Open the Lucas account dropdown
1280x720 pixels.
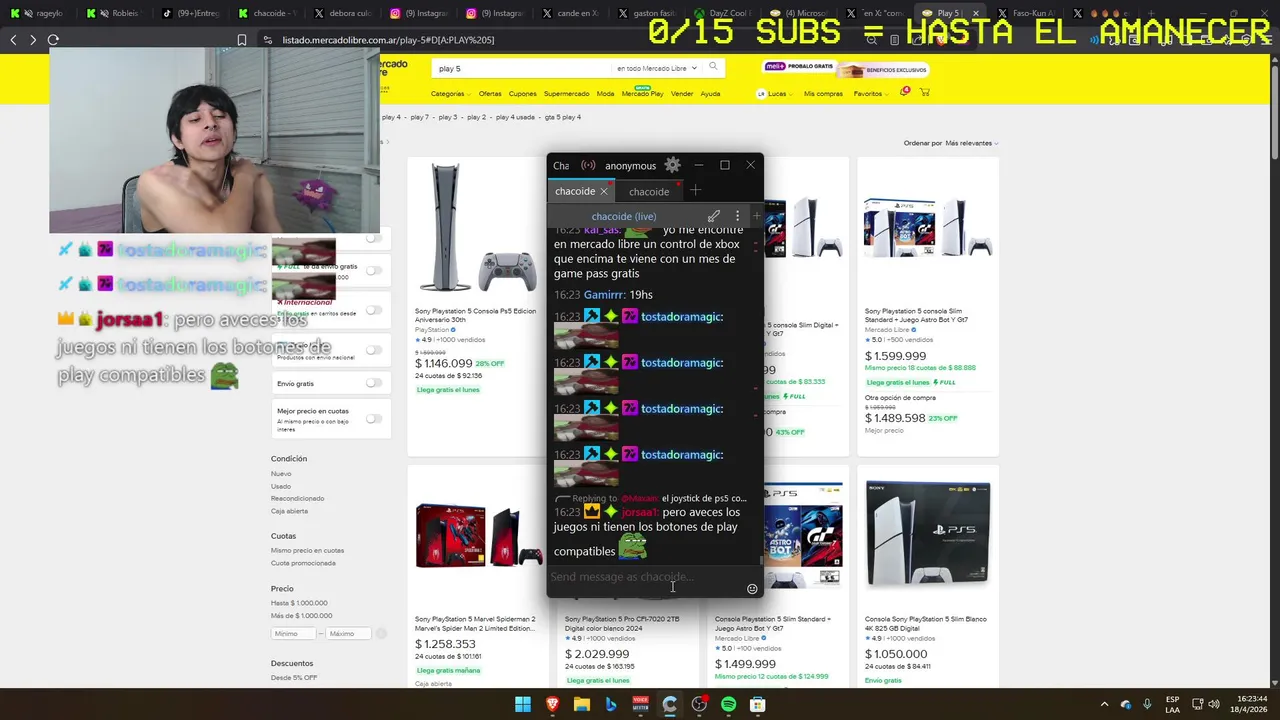(776, 94)
